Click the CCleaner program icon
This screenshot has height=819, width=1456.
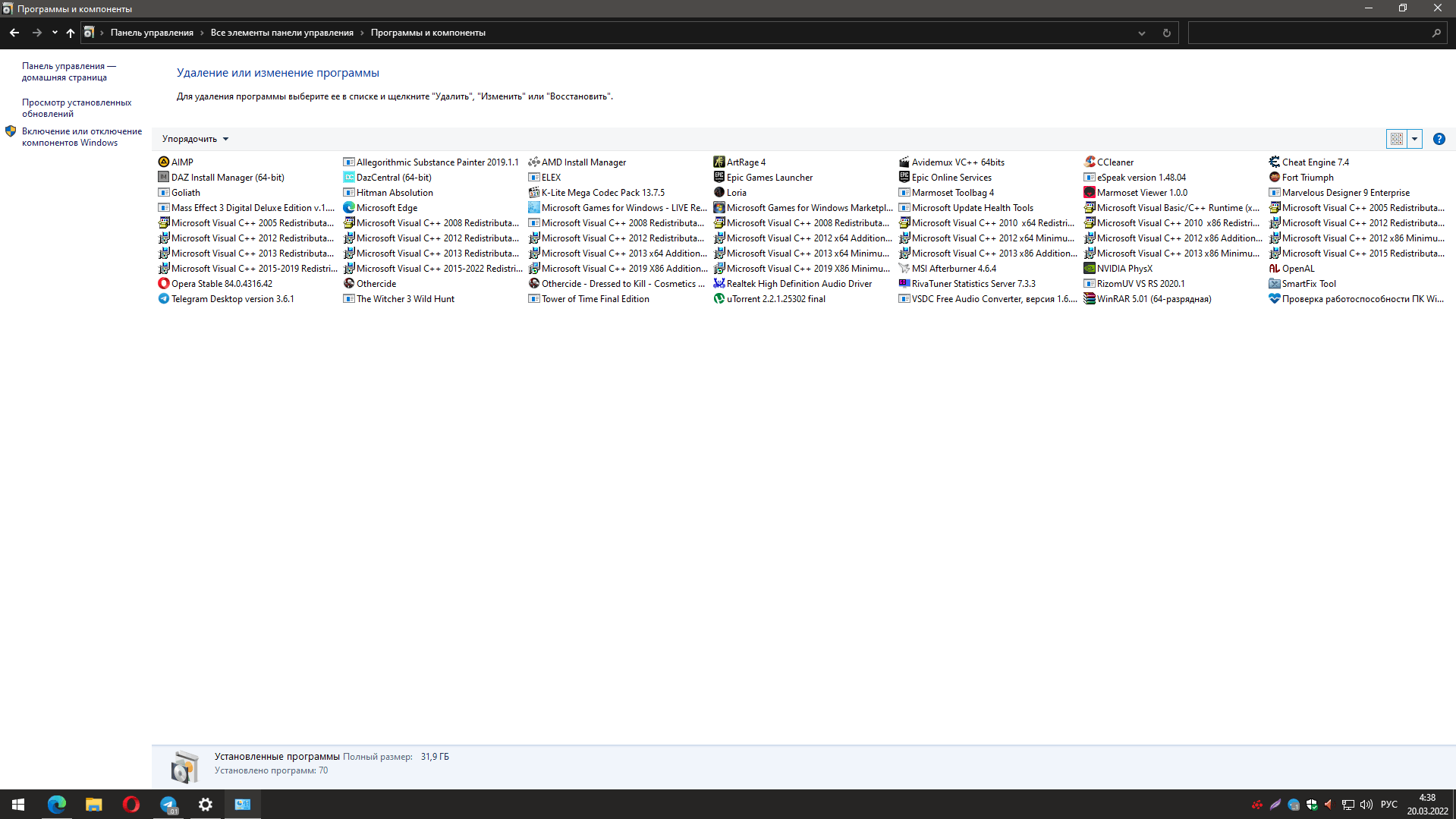[1089, 162]
